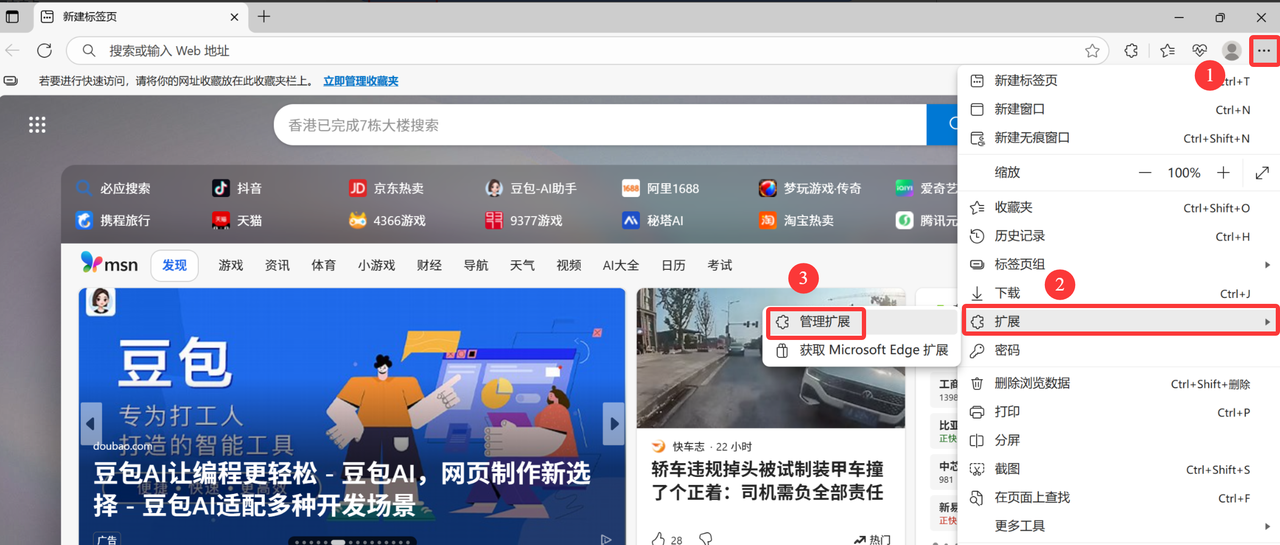Select 在页面上查找 menu entry

pos(1120,497)
